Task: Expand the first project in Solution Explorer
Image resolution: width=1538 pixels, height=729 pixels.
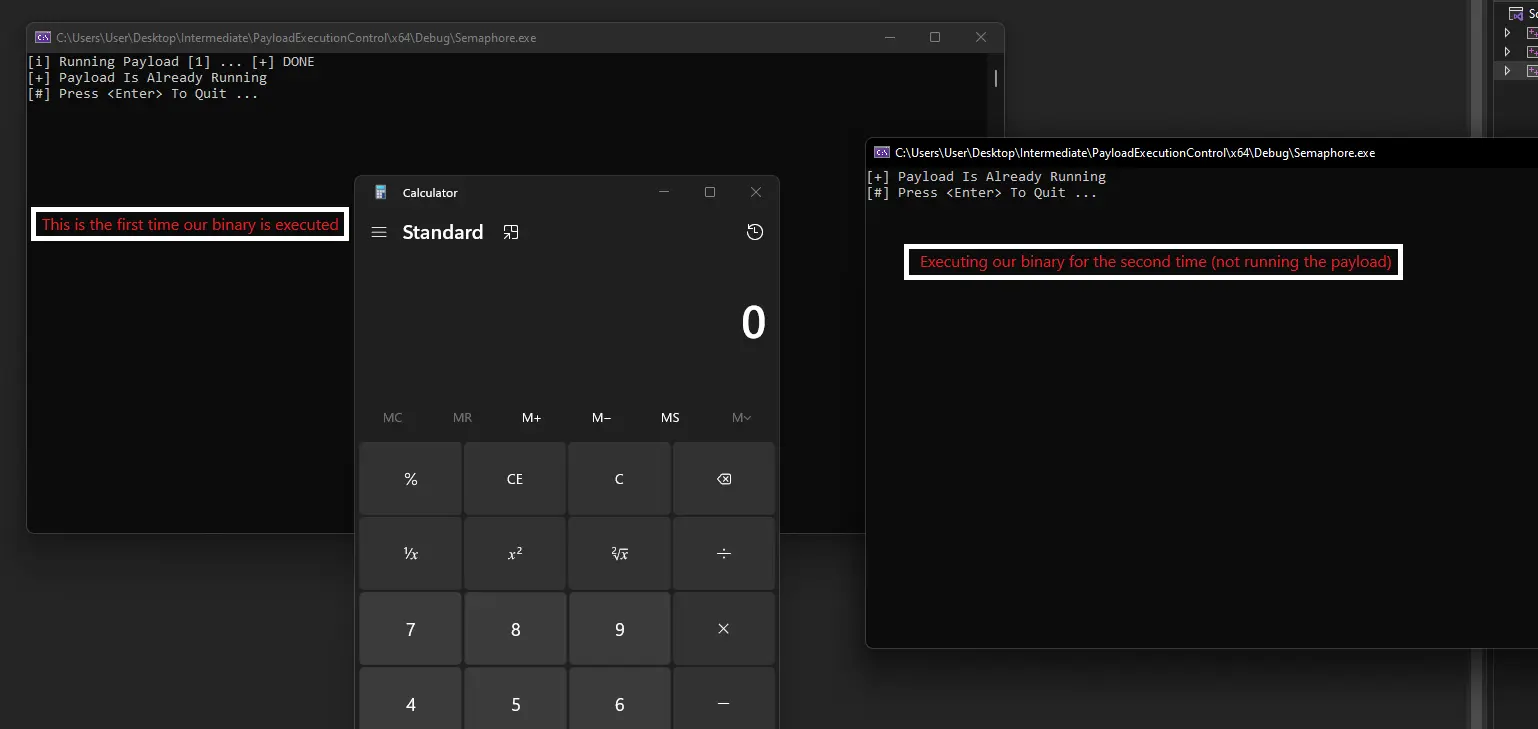Action: (x=1508, y=33)
